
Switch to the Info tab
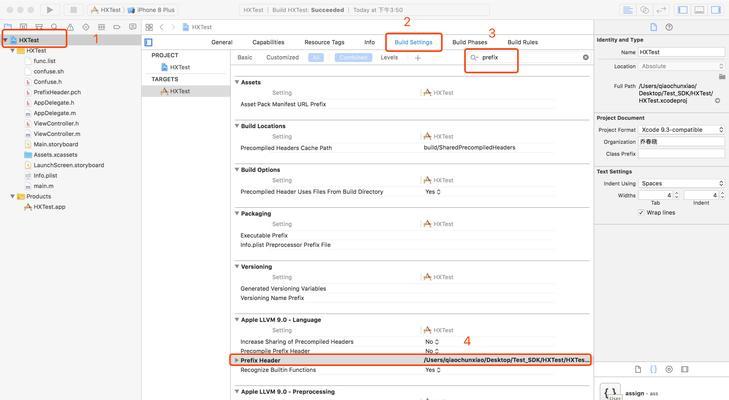pyautogui.click(x=370, y=42)
